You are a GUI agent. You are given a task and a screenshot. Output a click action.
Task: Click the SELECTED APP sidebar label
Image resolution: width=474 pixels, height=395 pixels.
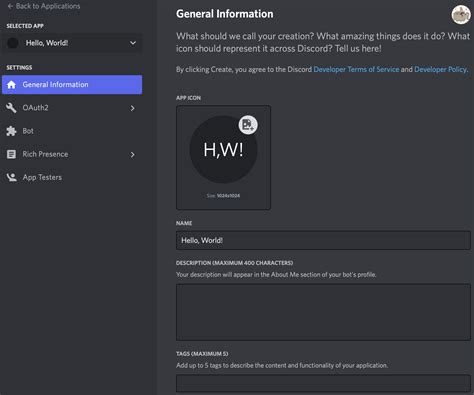(25, 26)
